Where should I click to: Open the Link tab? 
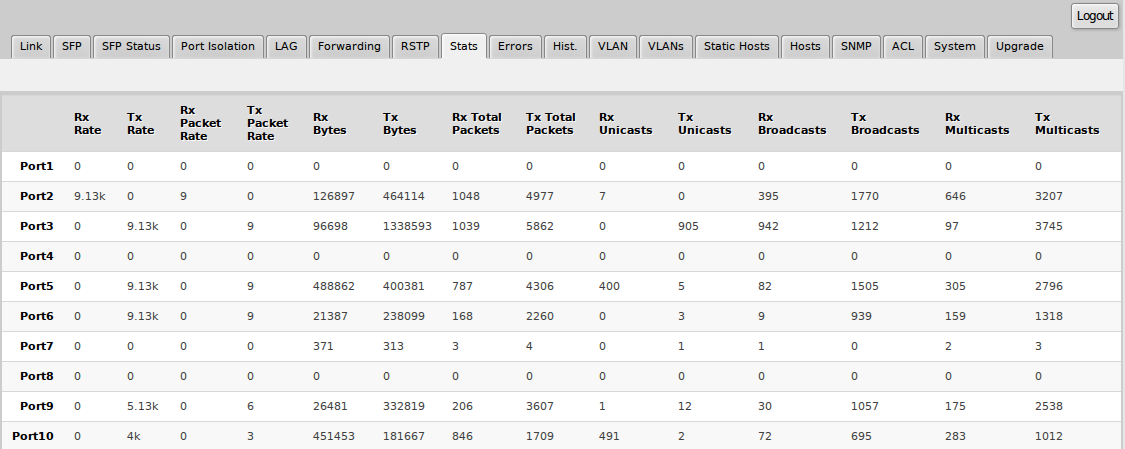coord(31,46)
